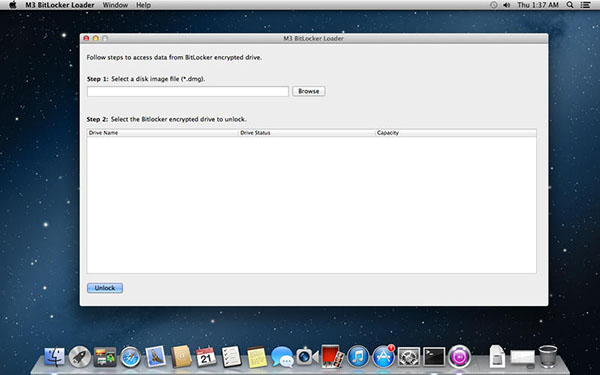Open Terminal icon in dock

tap(434, 357)
